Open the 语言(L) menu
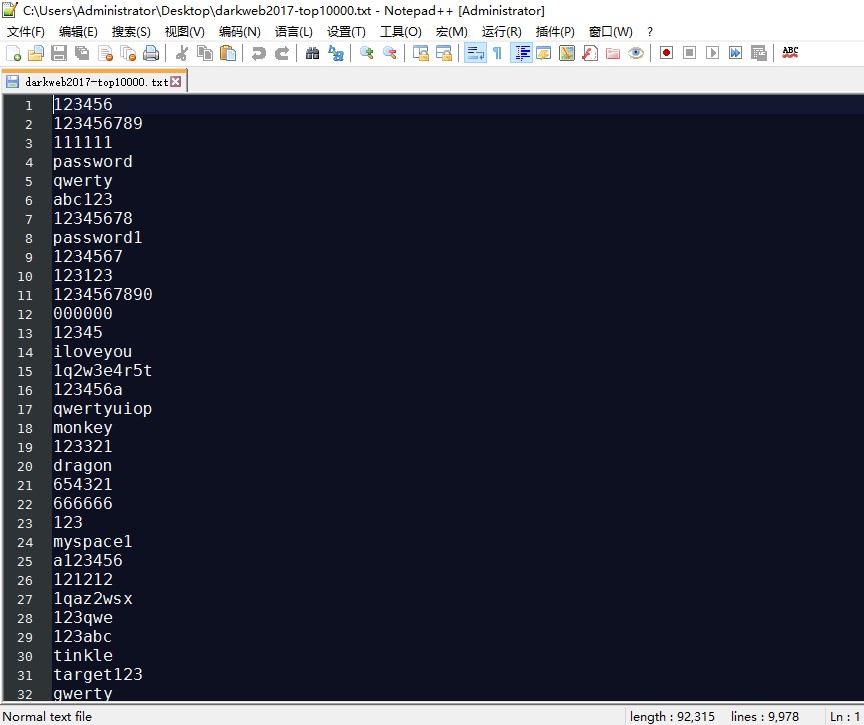The height and width of the screenshot is (725, 864). [x=294, y=31]
